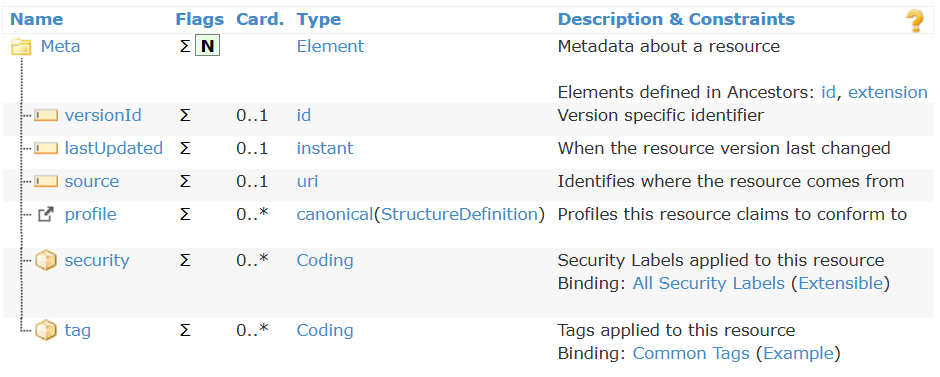This screenshot has width=940, height=377.
Task: Click the Description & Constraints column header
Action: coord(676,19)
